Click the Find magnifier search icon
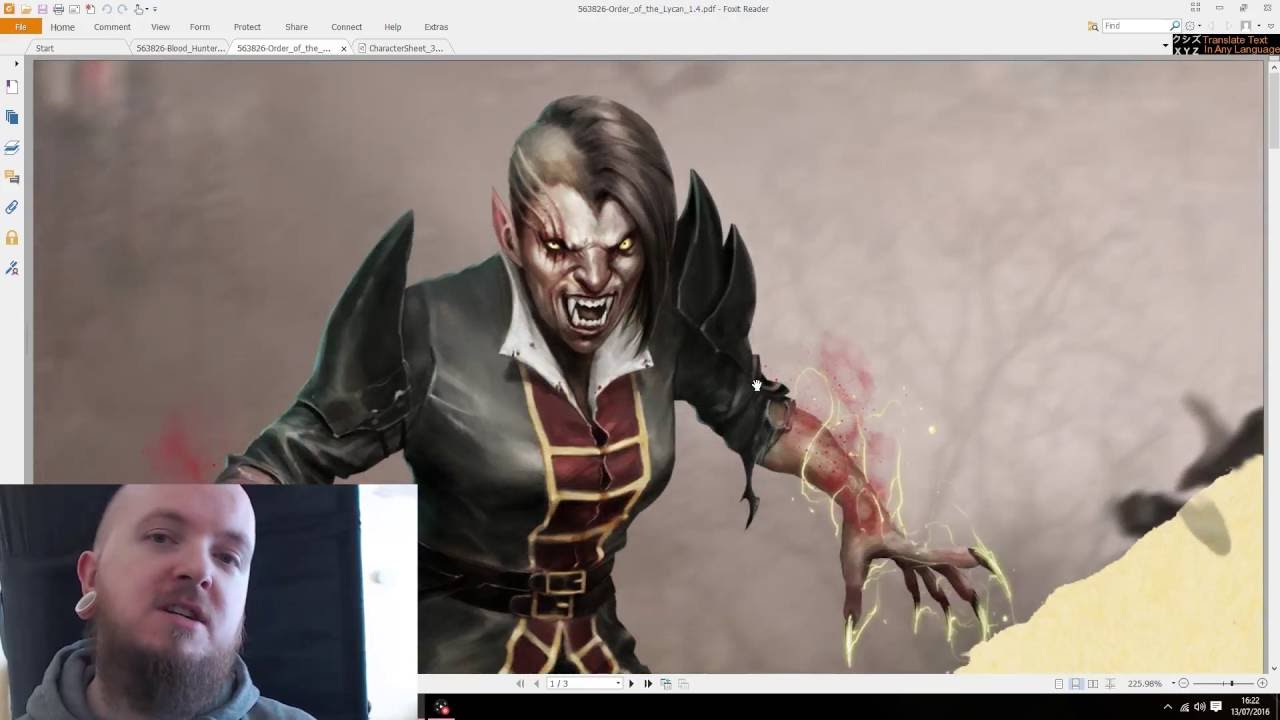This screenshot has height=720, width=1280. point(1175,26)
